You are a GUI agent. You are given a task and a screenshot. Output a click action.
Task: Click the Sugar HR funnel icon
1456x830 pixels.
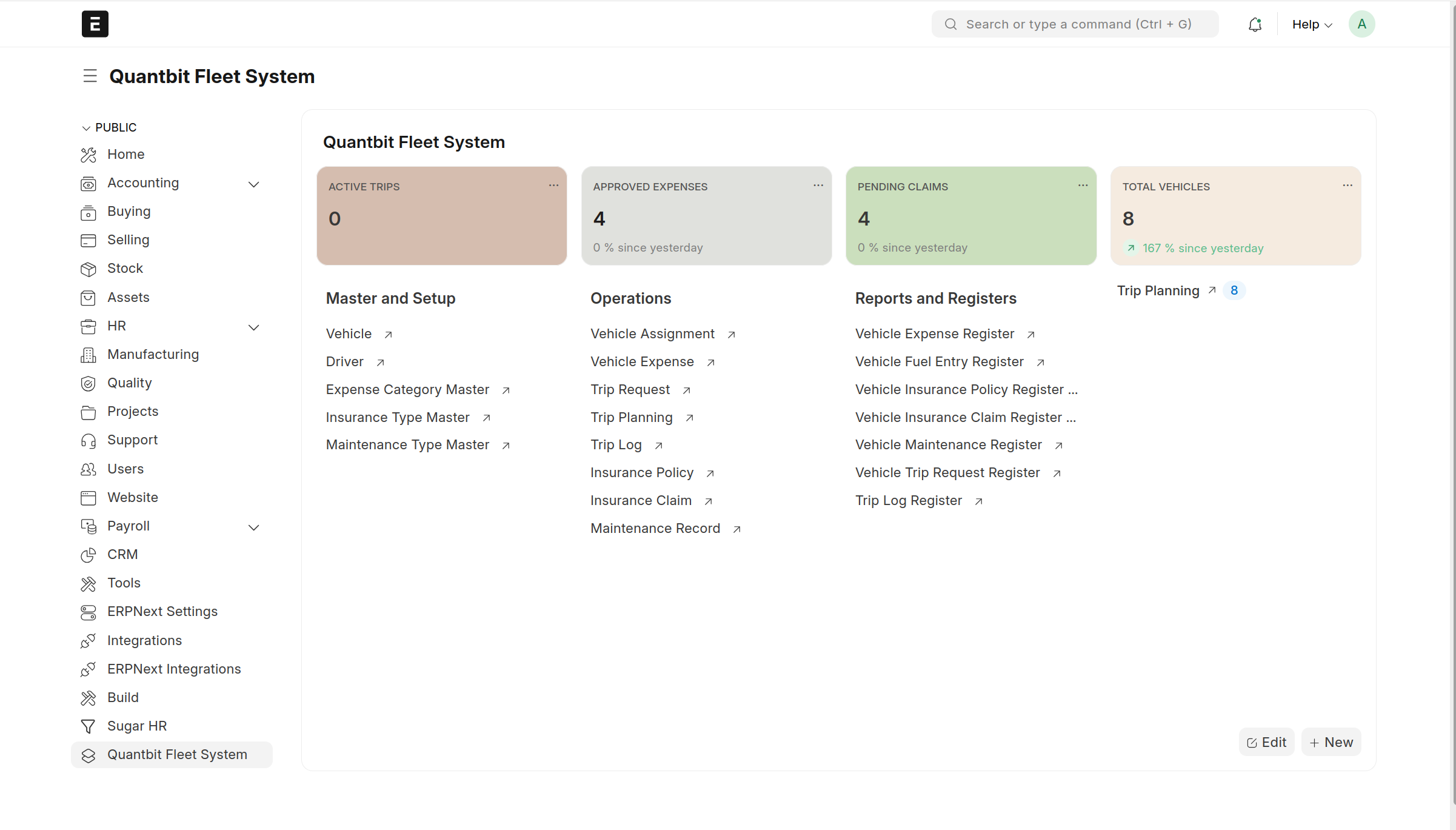tap(88, 726)
